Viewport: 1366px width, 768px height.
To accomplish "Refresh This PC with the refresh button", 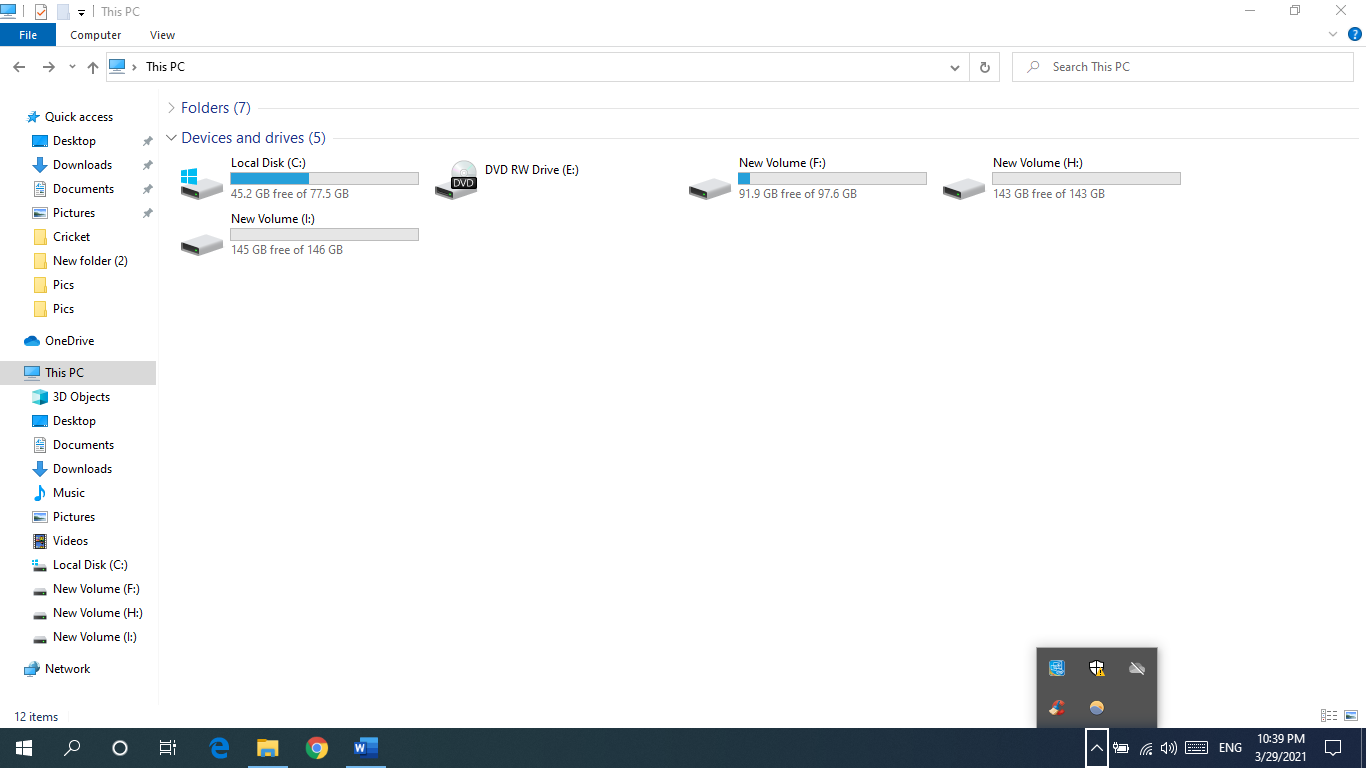I will click(985, 67).
